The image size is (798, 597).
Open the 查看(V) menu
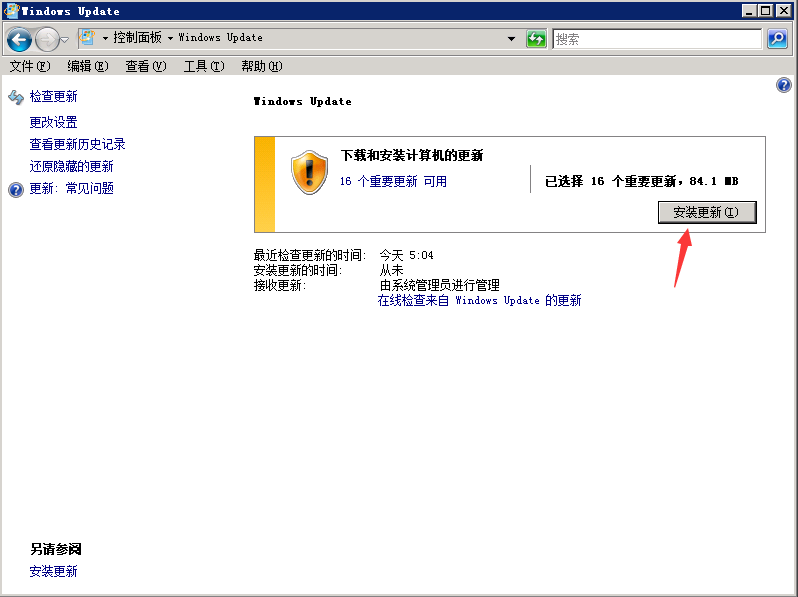tap(146, 66)
